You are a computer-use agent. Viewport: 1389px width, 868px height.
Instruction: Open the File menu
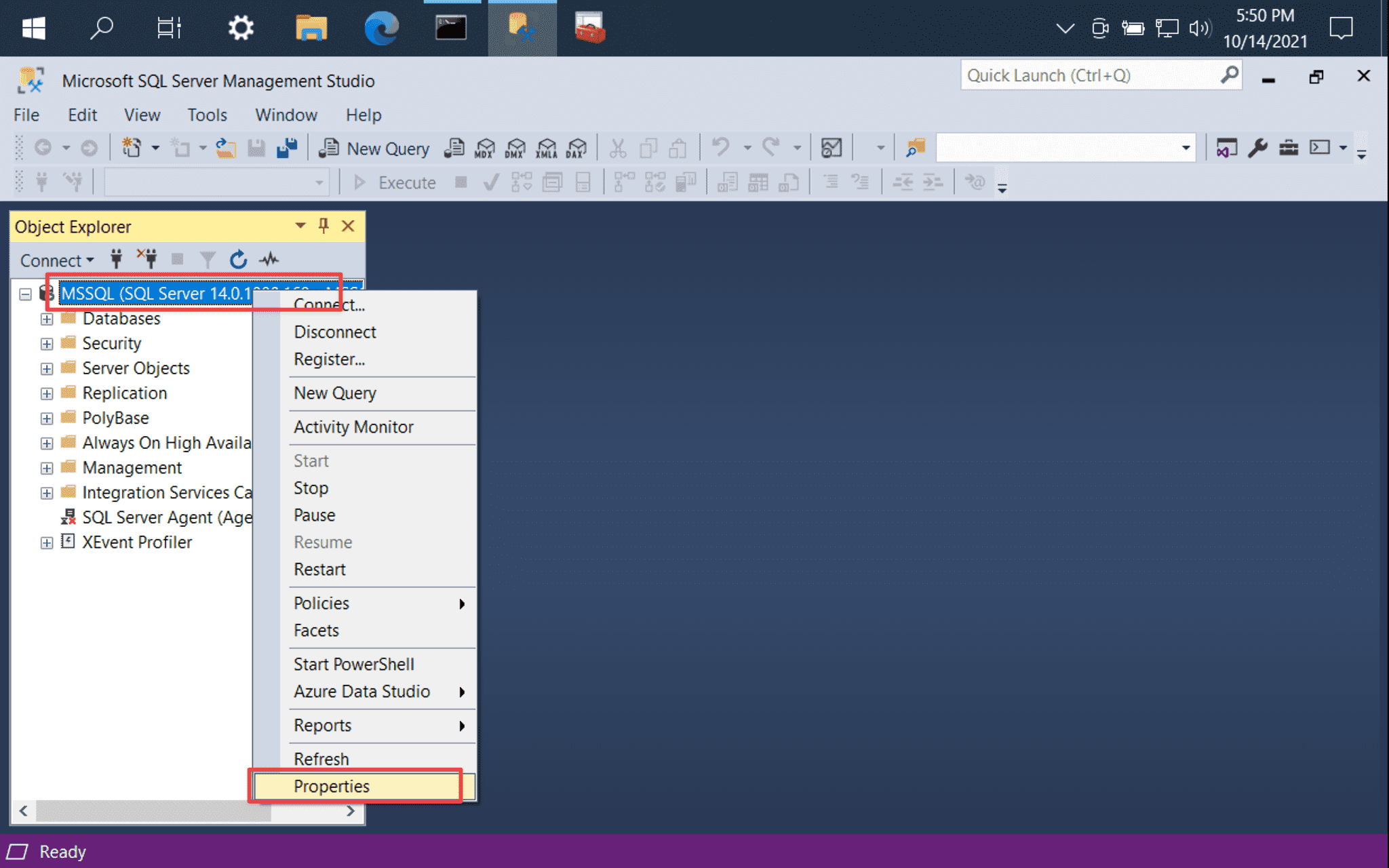click(26, 115)
